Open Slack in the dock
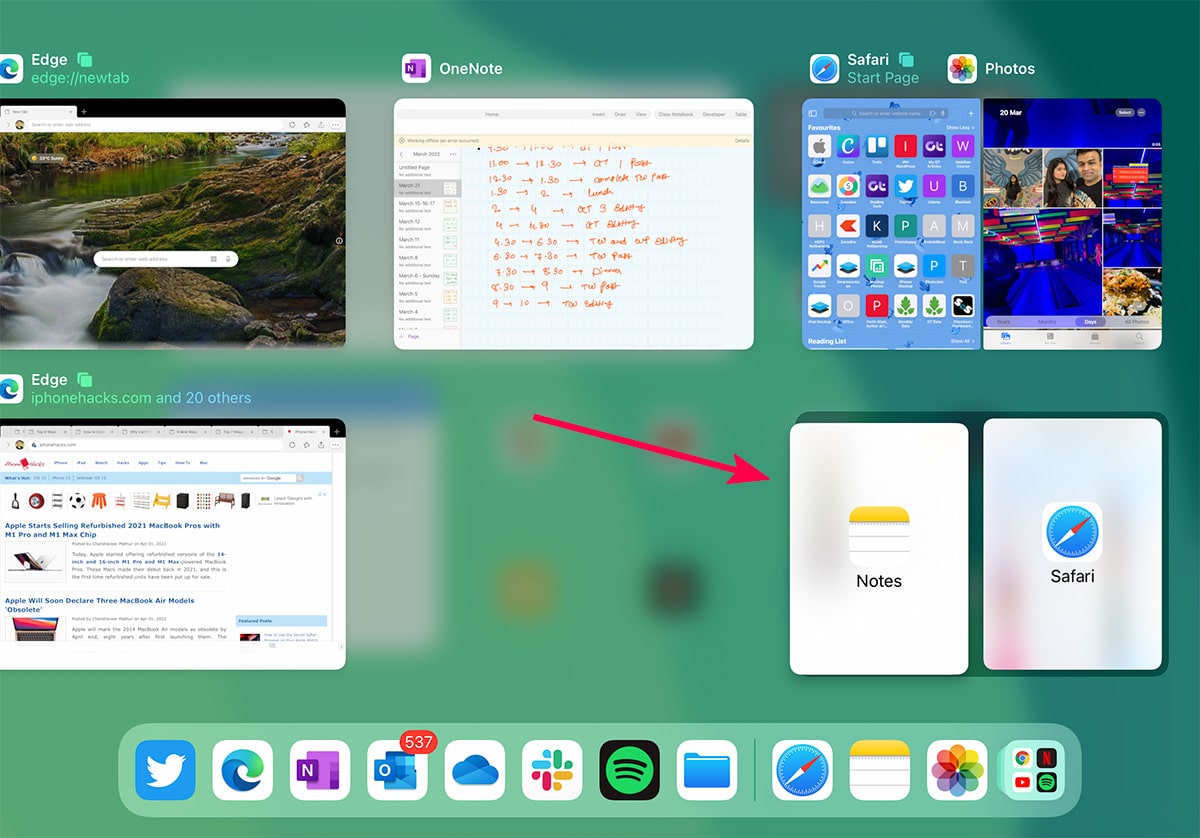 [552, 770]
